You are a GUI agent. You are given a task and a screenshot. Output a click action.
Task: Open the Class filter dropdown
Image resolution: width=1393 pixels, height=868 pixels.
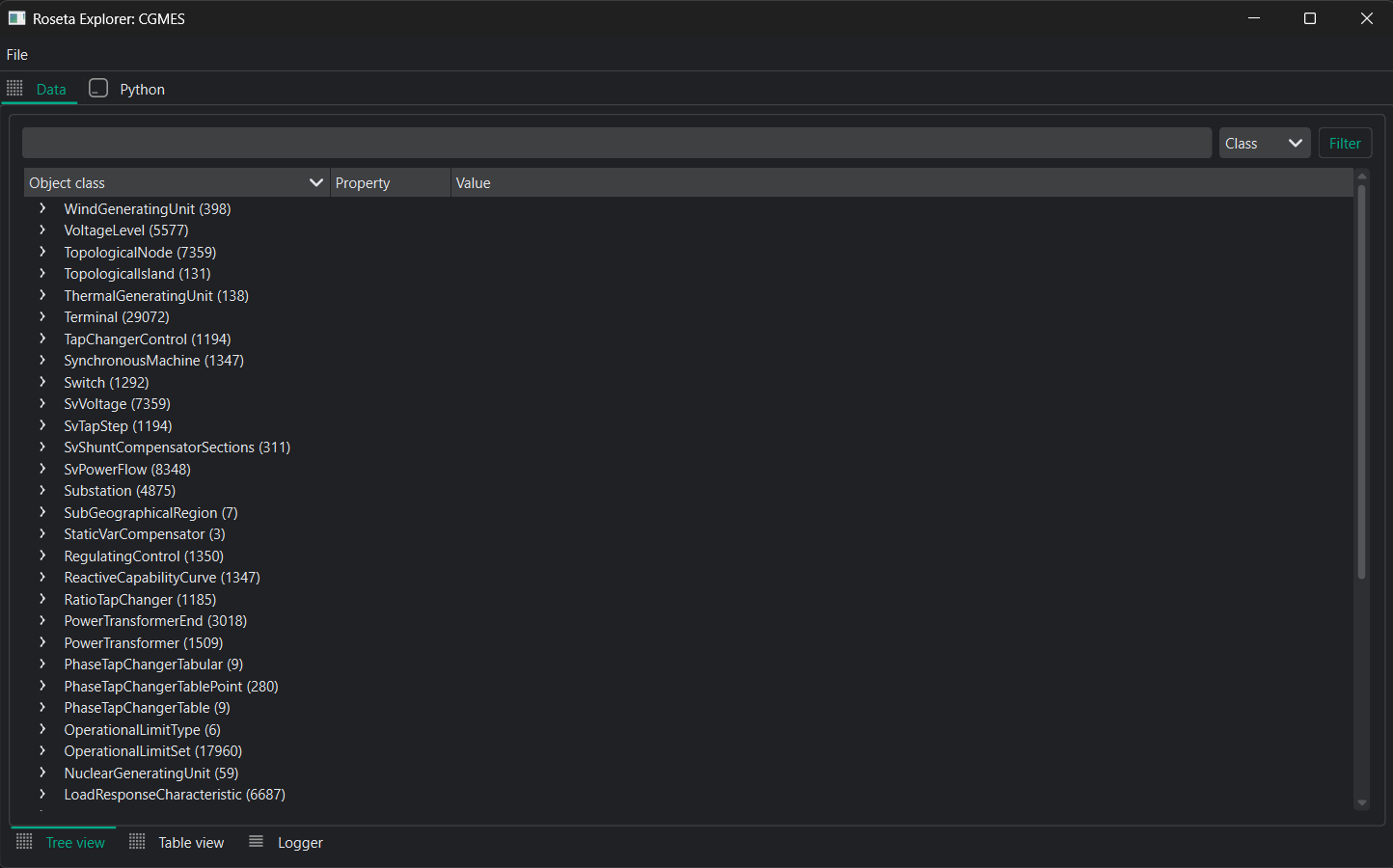coord(1265,142)
